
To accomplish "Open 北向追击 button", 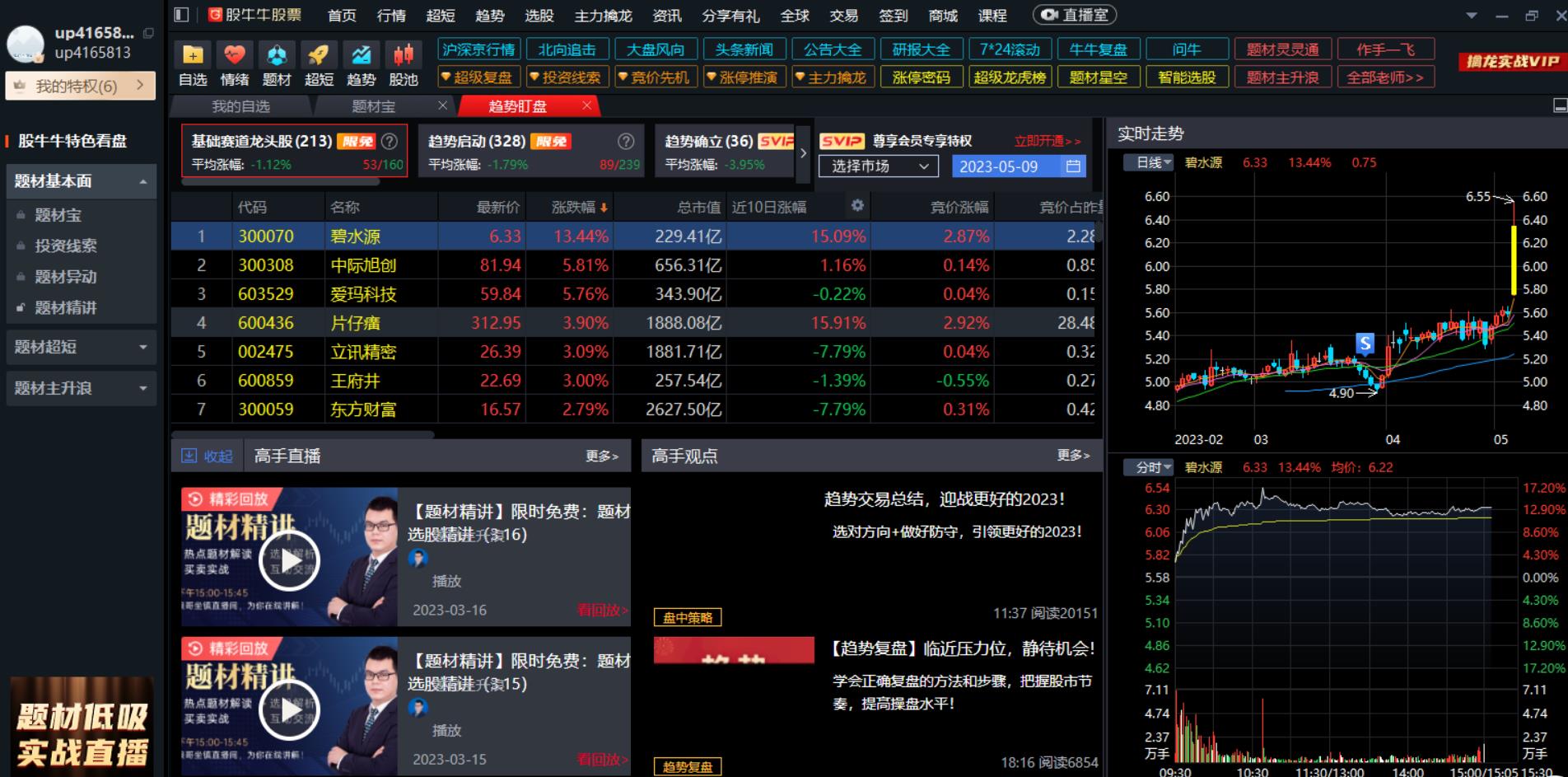I will [x=567, y=49].
